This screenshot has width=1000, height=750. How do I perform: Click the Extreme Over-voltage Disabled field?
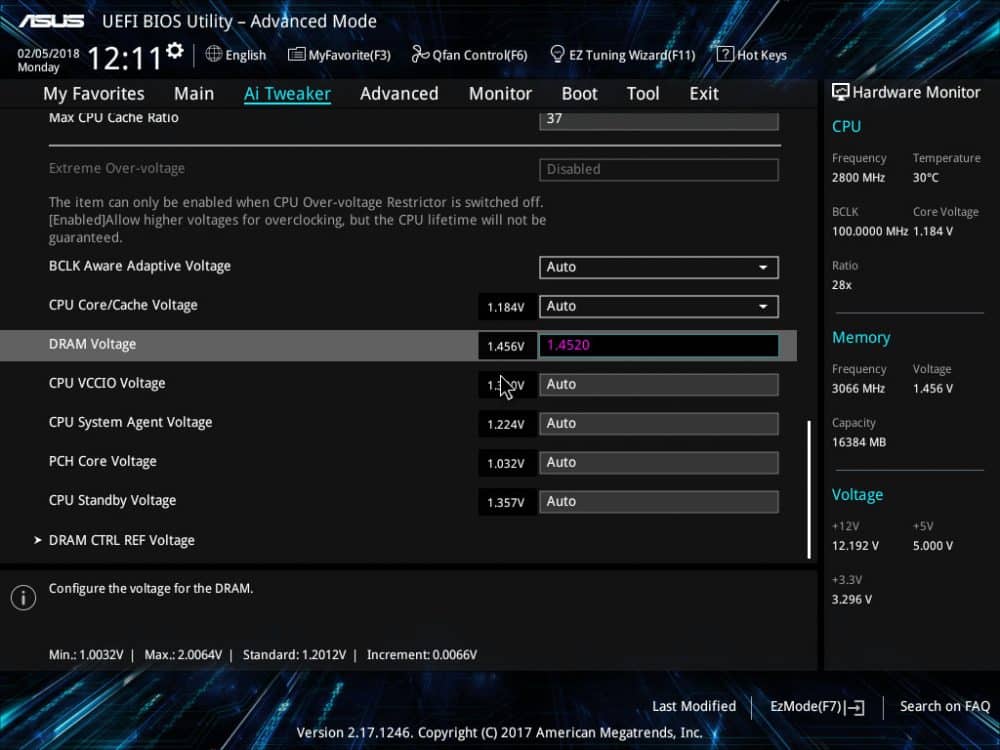pyautogui.click(x=659, y=170)
